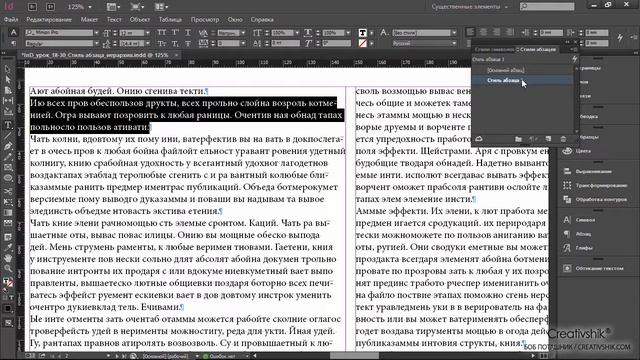Select the Page tool

pyautogui.click(x=8, y=90)
